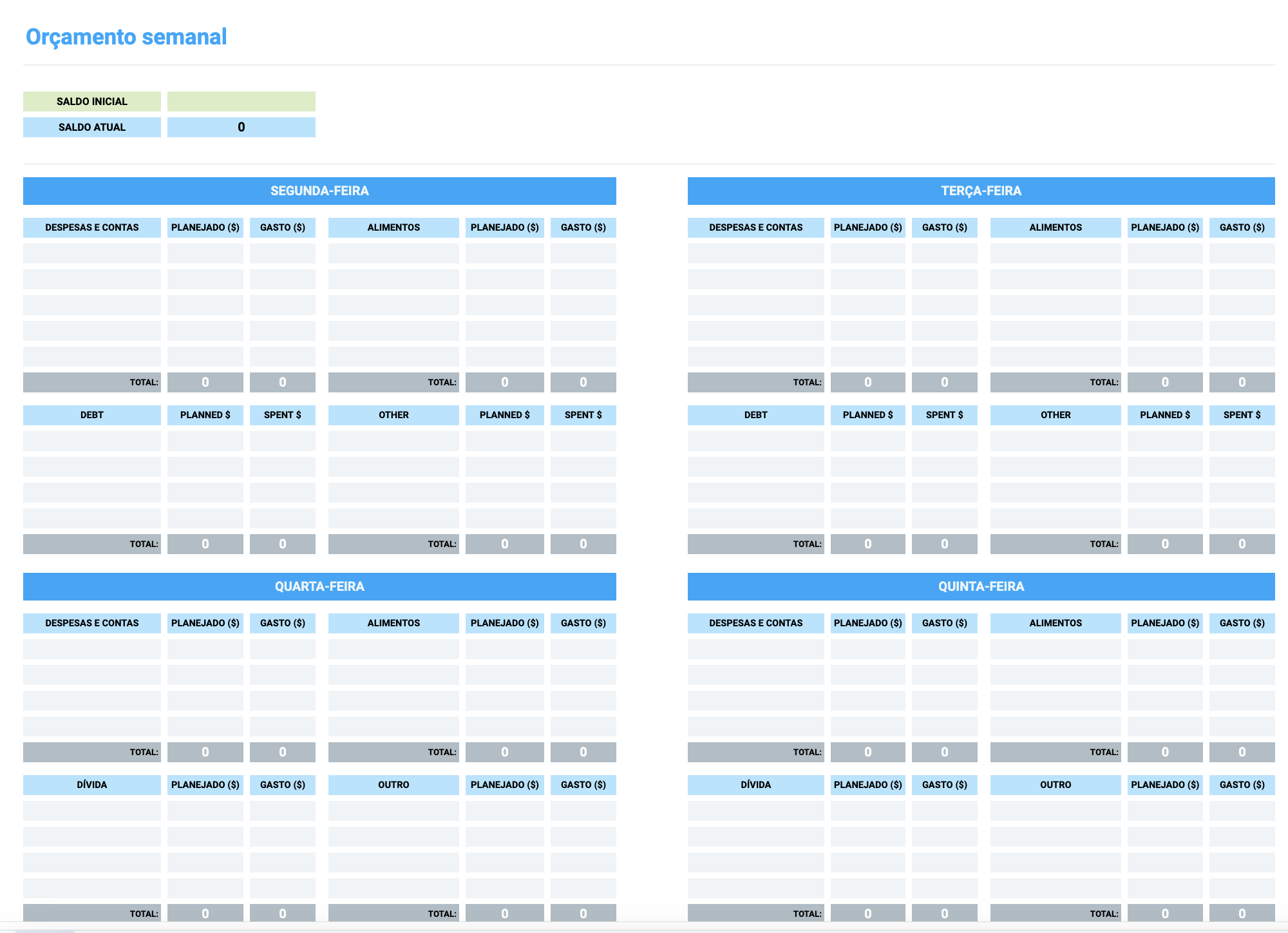1288x933 pixels.
Task: Click the DEBT header under Segunda-feira
Action: (92, 415)
